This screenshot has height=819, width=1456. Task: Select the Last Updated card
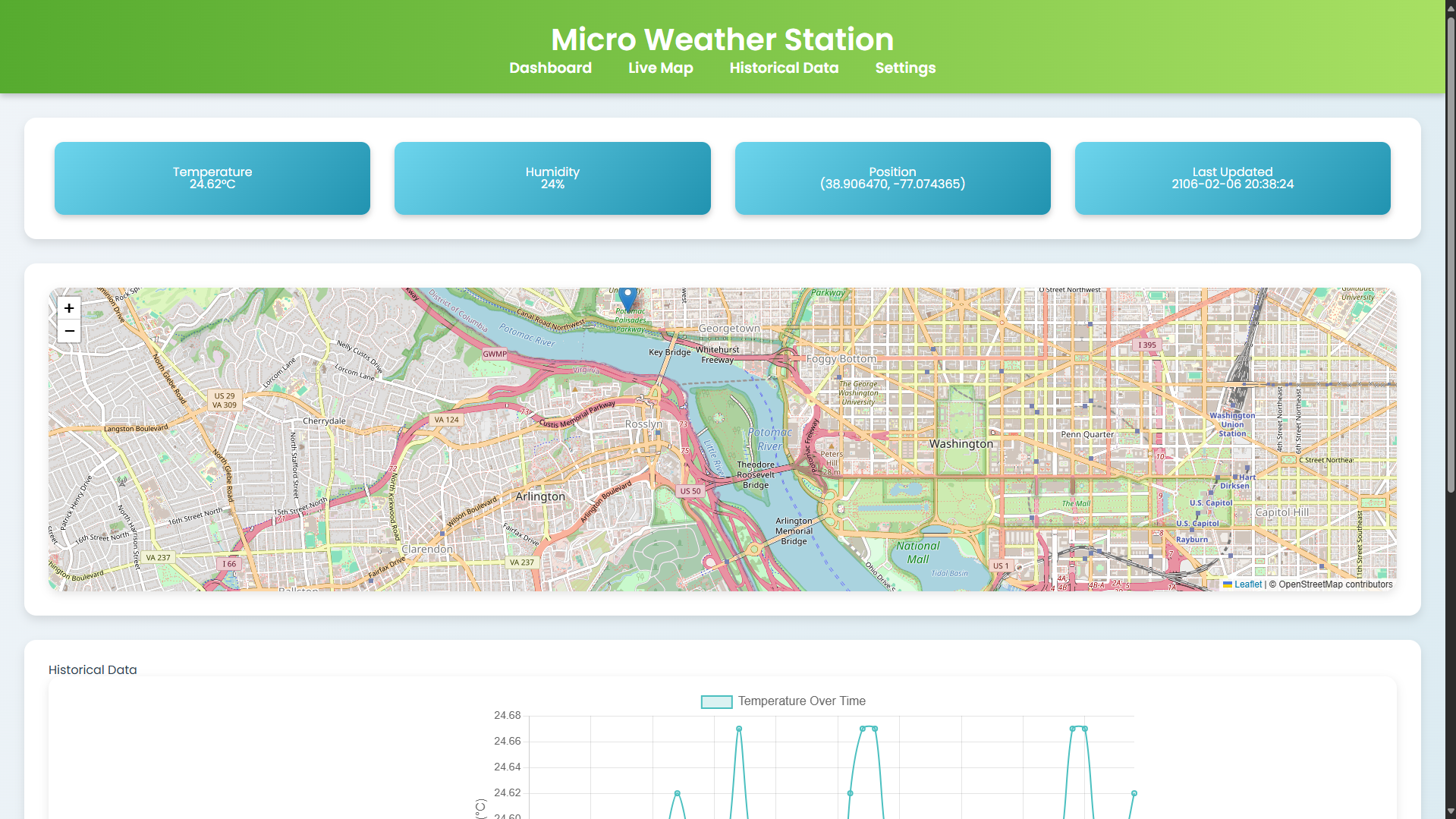[x=1232, y=178]
